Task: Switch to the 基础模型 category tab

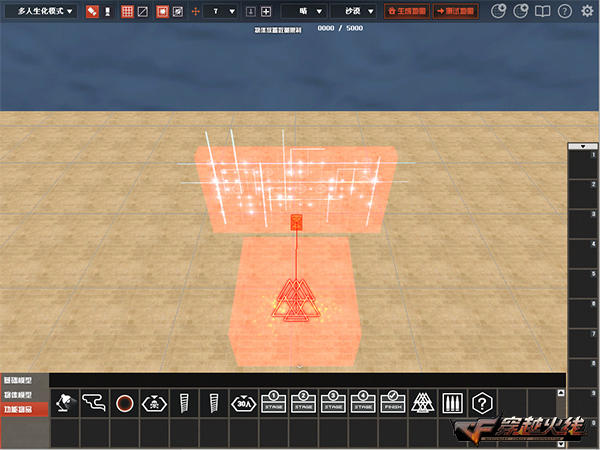Action: (24, 380)
